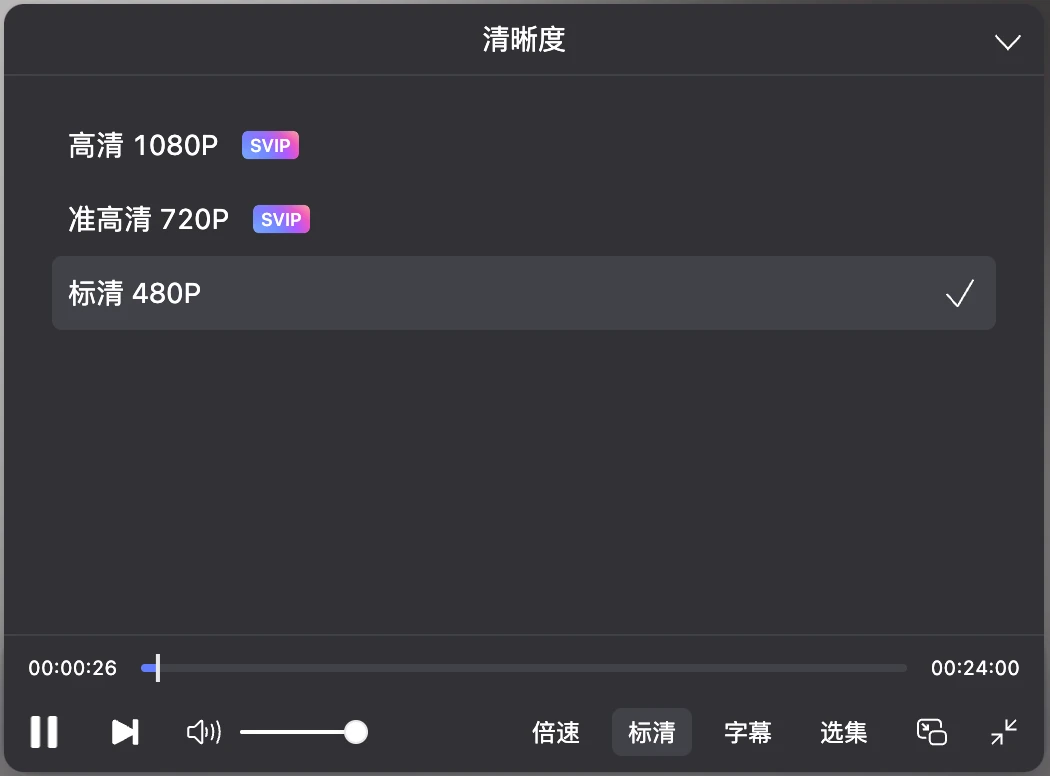
Task: Skip to the next episode
Action: tap(125, 732)
